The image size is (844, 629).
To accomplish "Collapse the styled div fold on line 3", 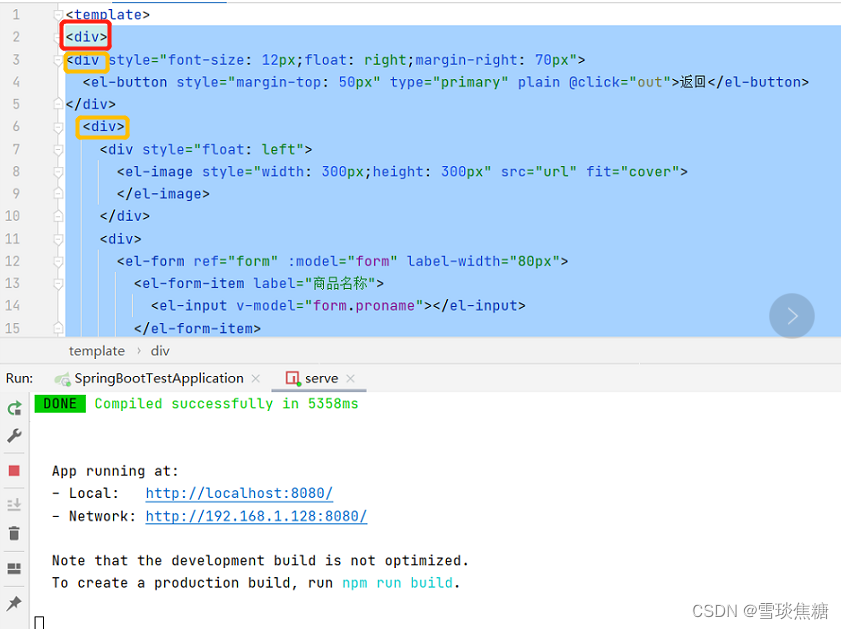I will (x=58, y=60).
